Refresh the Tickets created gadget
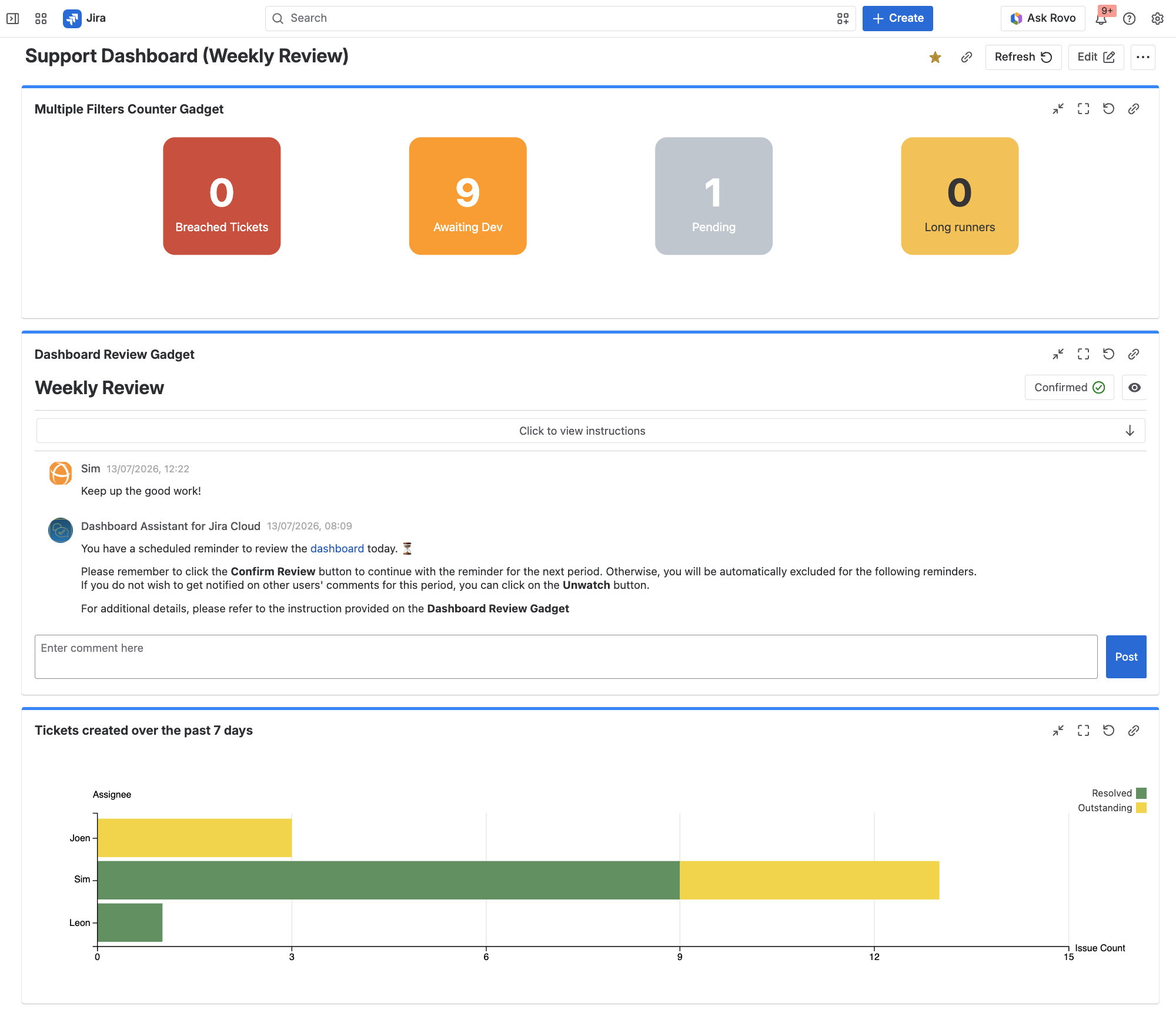 click(x=1108, y=731)
